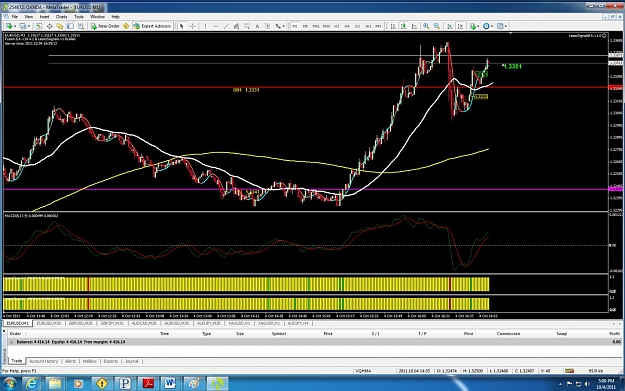Click the Zoom Out magnifier icon
The width and height of the screenshot is (625, 391).
tap(437, 26)
